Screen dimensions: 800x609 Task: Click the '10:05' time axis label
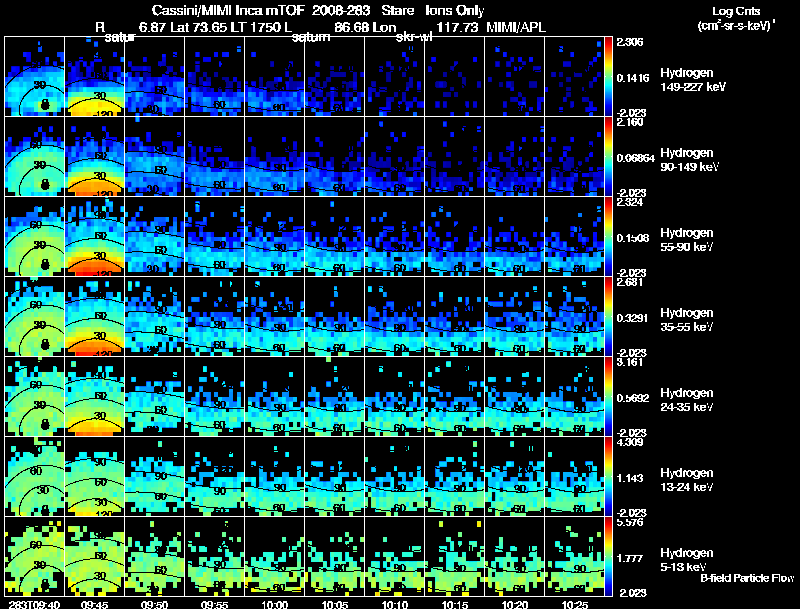335,604
